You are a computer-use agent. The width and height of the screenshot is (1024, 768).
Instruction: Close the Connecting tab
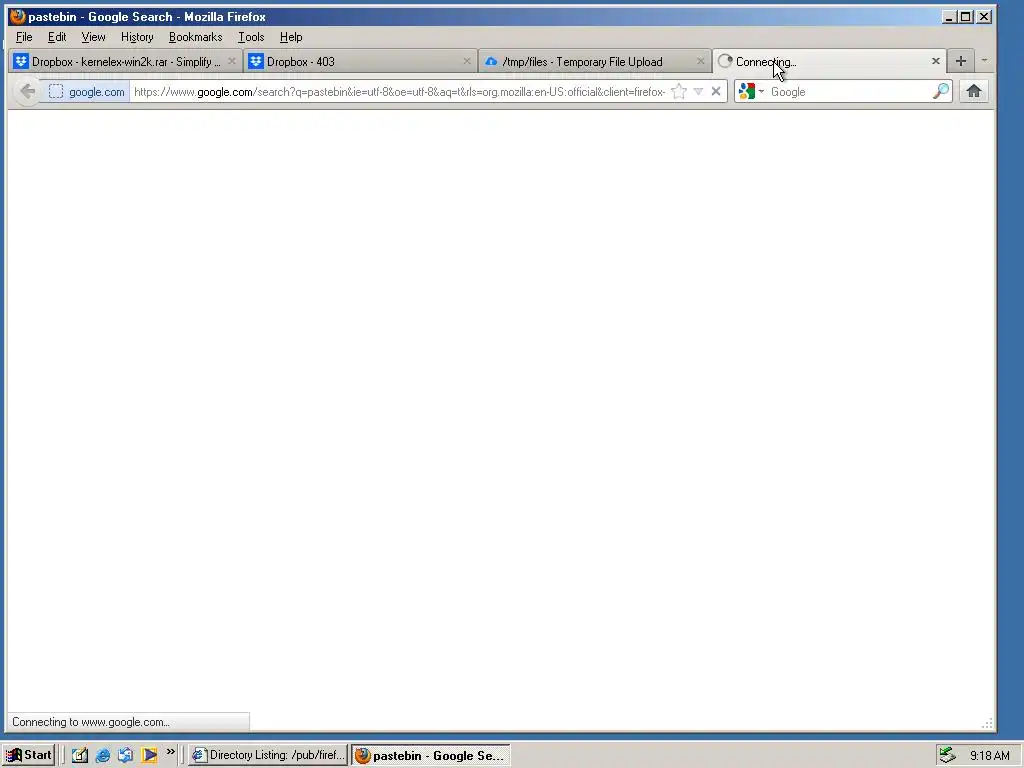point(936,61)
